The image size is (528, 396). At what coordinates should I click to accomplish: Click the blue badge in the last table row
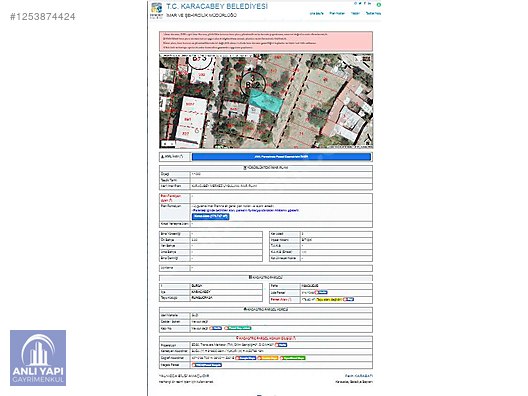click(x=207, y=365)
